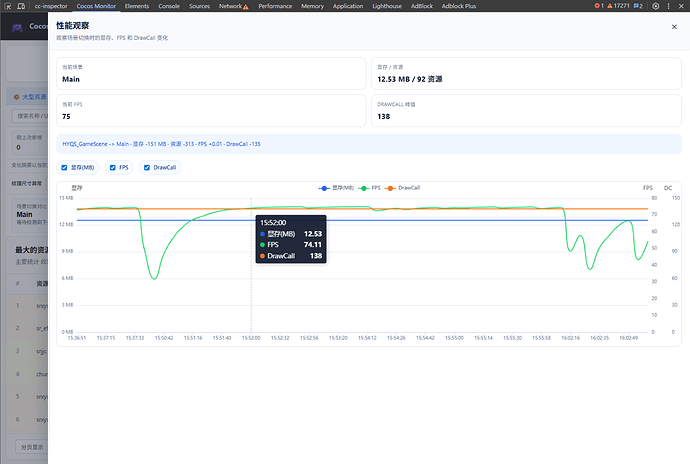Click the 分页显示 button in background panel

(31, 447)
